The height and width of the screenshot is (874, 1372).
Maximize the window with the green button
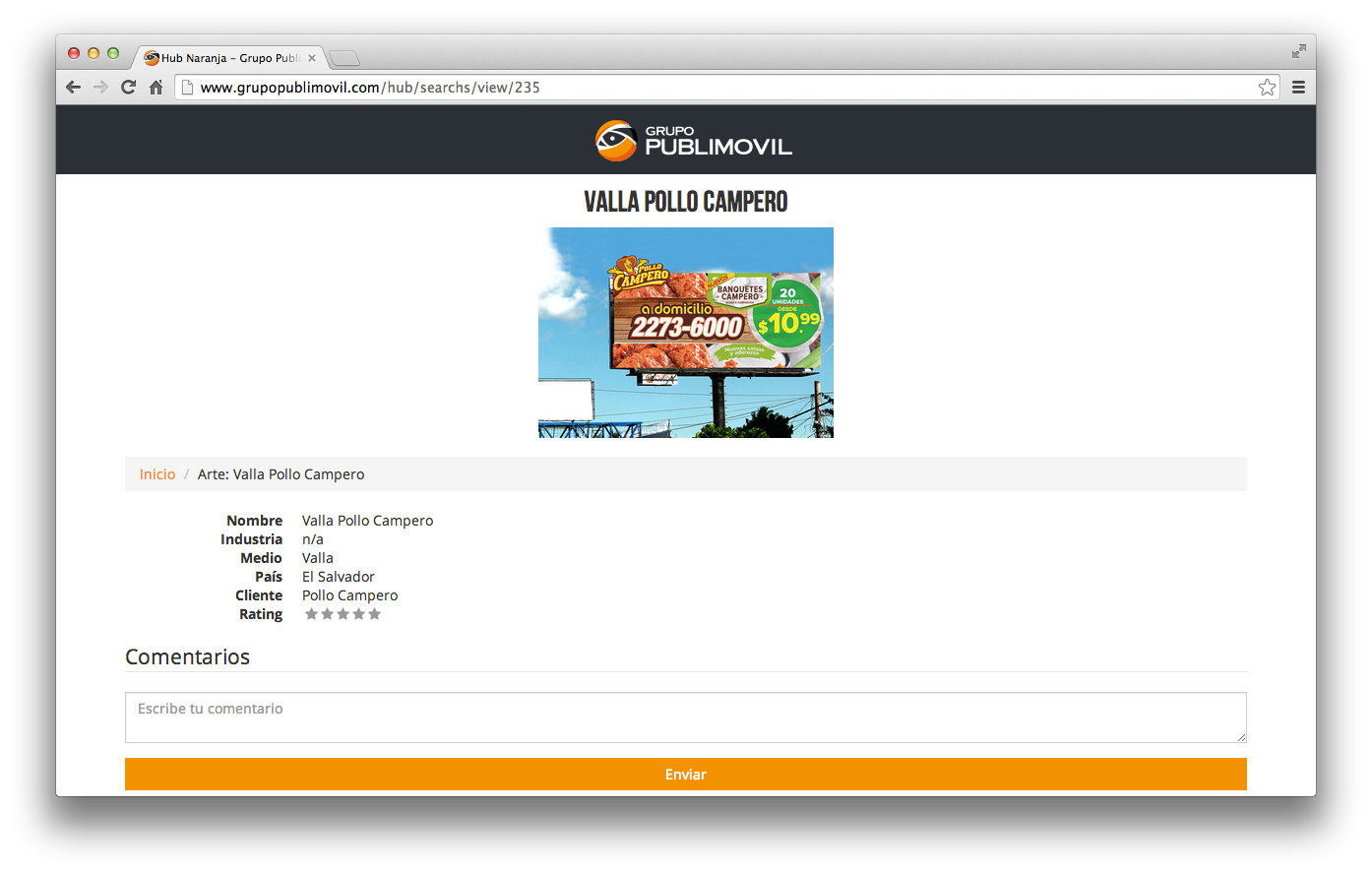(113, 53)
